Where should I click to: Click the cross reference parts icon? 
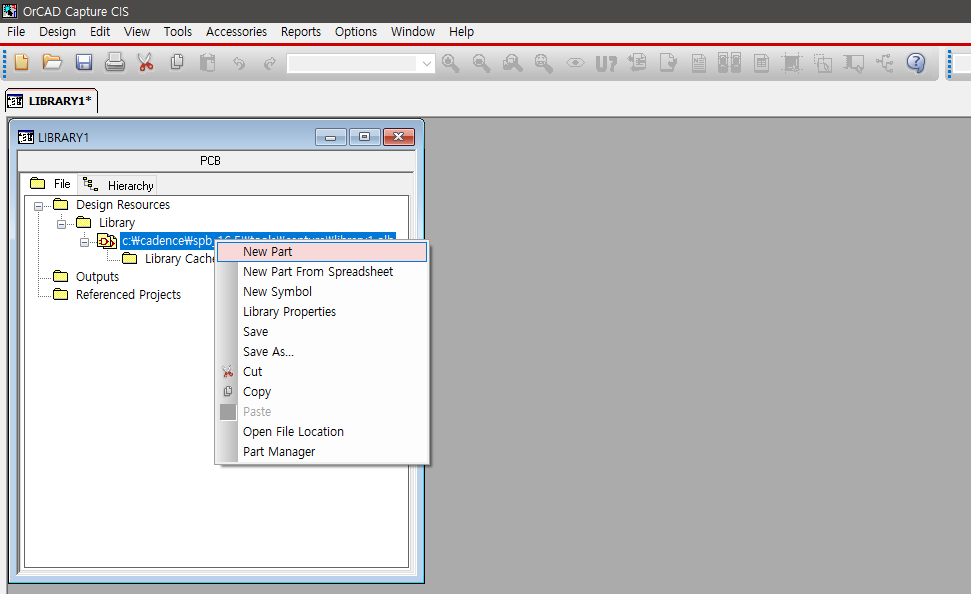point(729,63)
